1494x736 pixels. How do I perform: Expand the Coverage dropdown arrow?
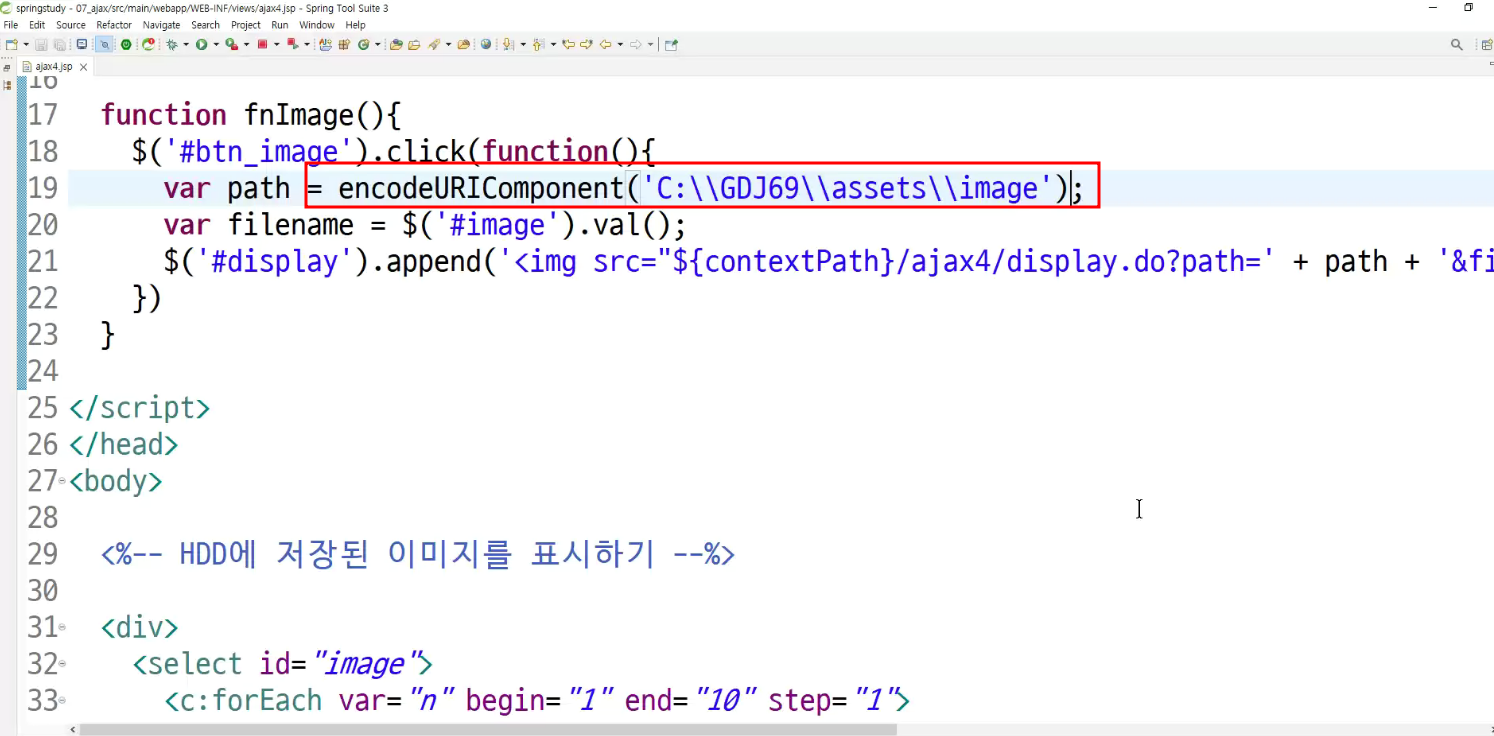[x=247, y=44]
